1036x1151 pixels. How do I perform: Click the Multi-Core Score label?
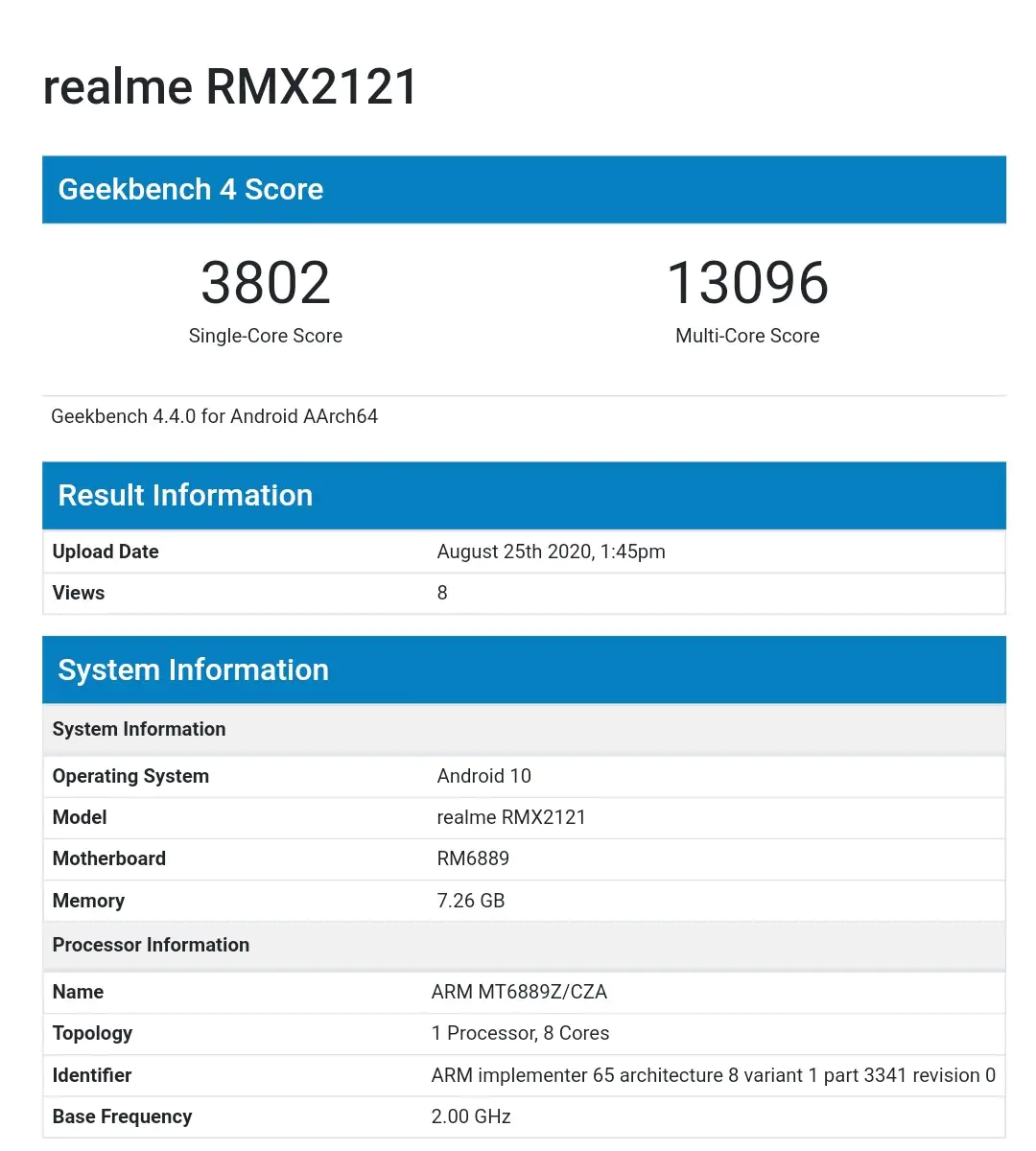pos(747,336)
